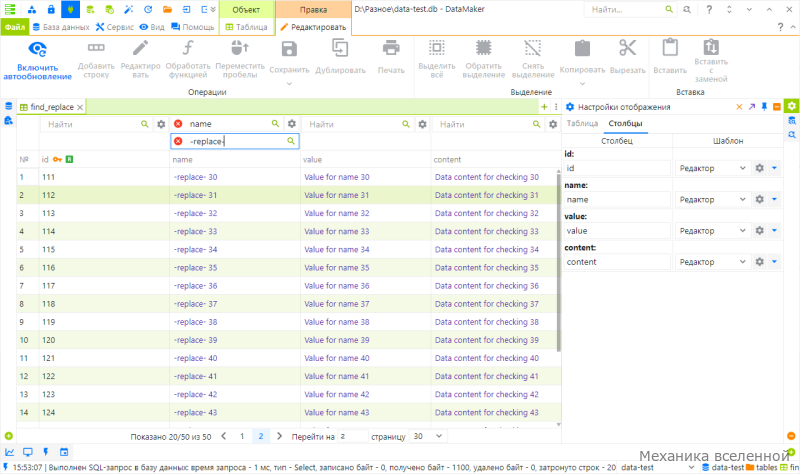This screenshot has width=800, height=474.
Task: Clear the -replace- search field
Action: point(178,141)
